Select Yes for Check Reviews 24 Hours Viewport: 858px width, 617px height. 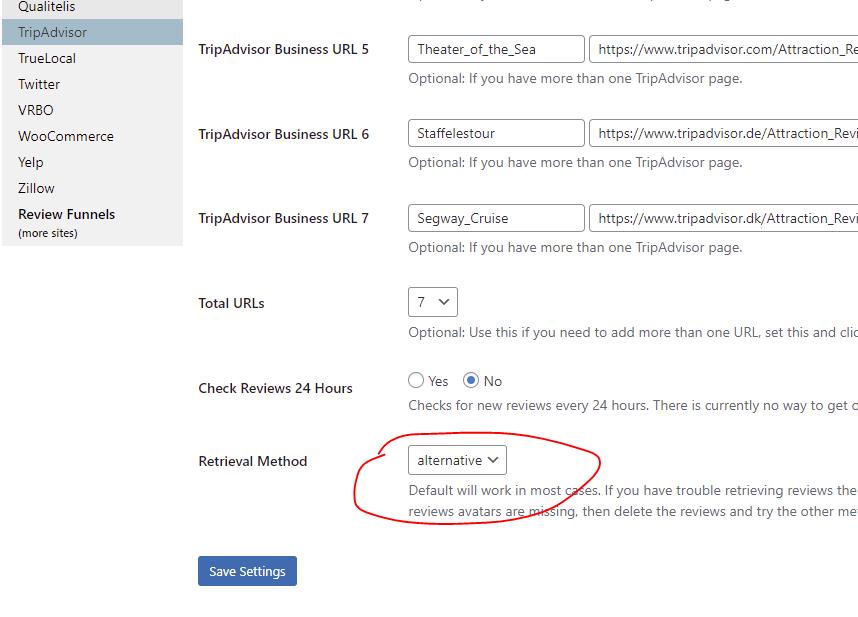[416, 380]
